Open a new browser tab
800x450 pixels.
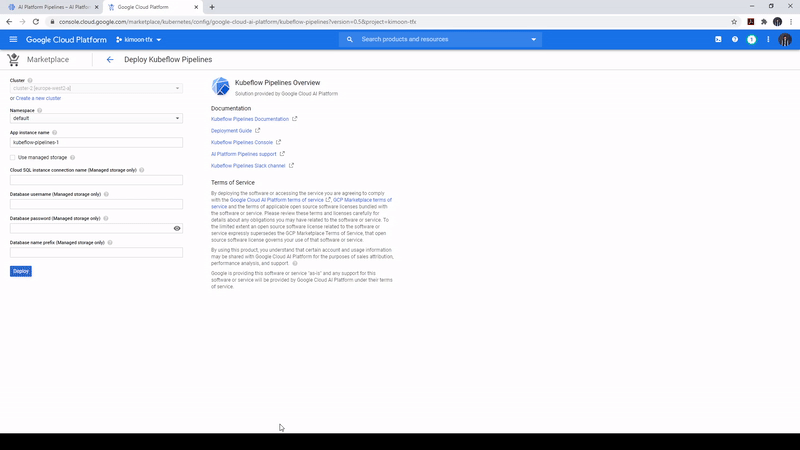coord(212,7)
